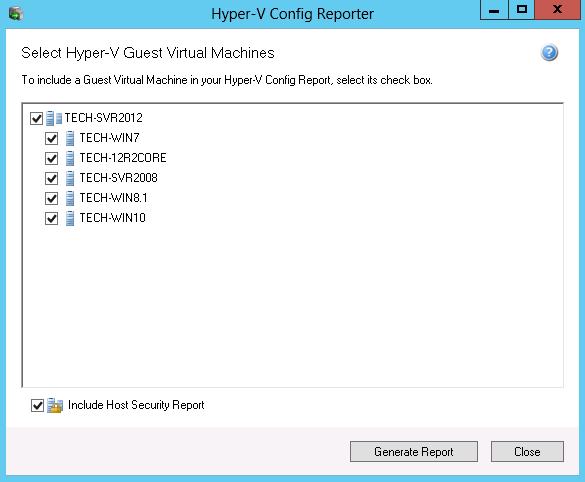Select the TECH-WIN8.1 tree label
585x482 pixels.
coord(113,198)
